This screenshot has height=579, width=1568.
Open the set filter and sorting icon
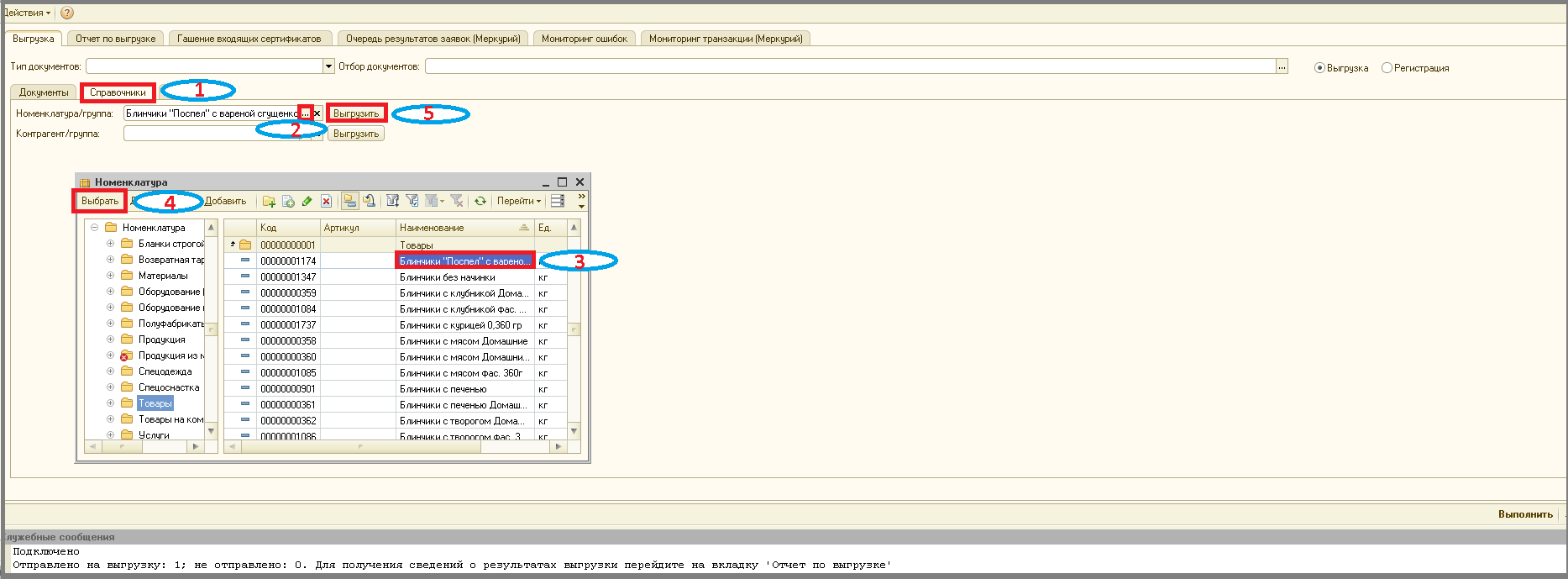tap(392, 201)
